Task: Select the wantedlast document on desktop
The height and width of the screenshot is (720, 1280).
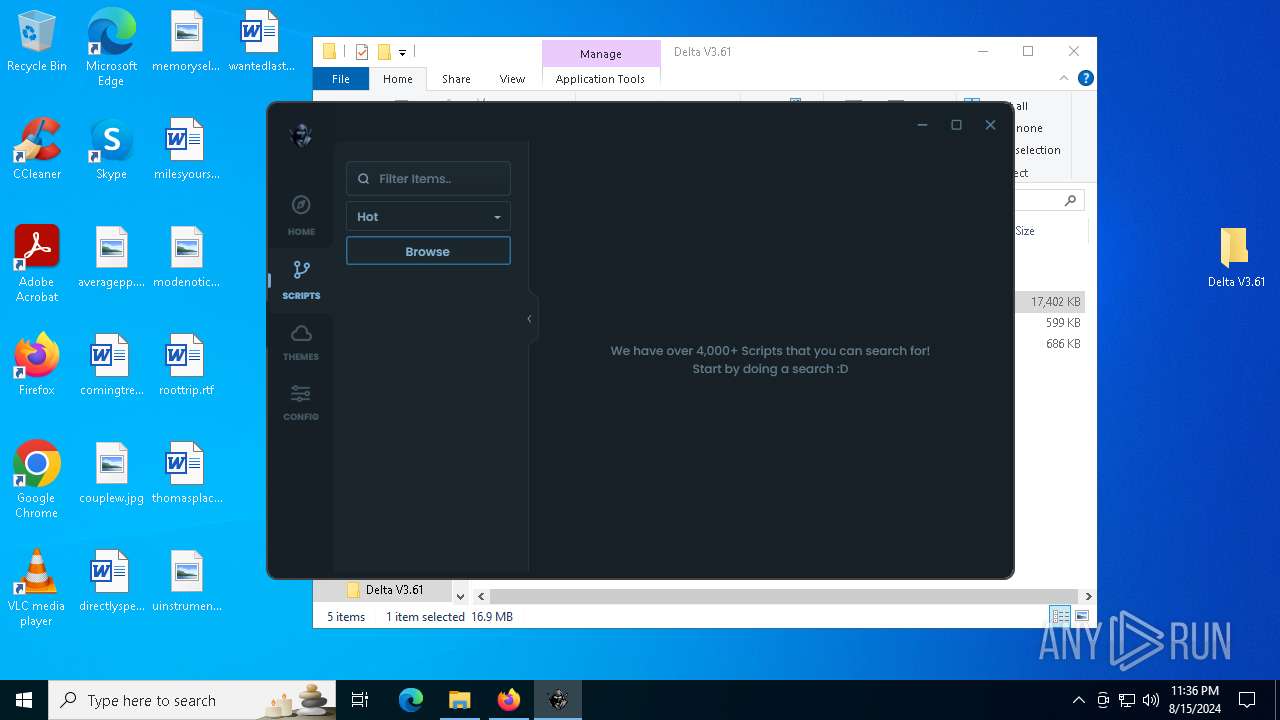Action: (261, 42)
